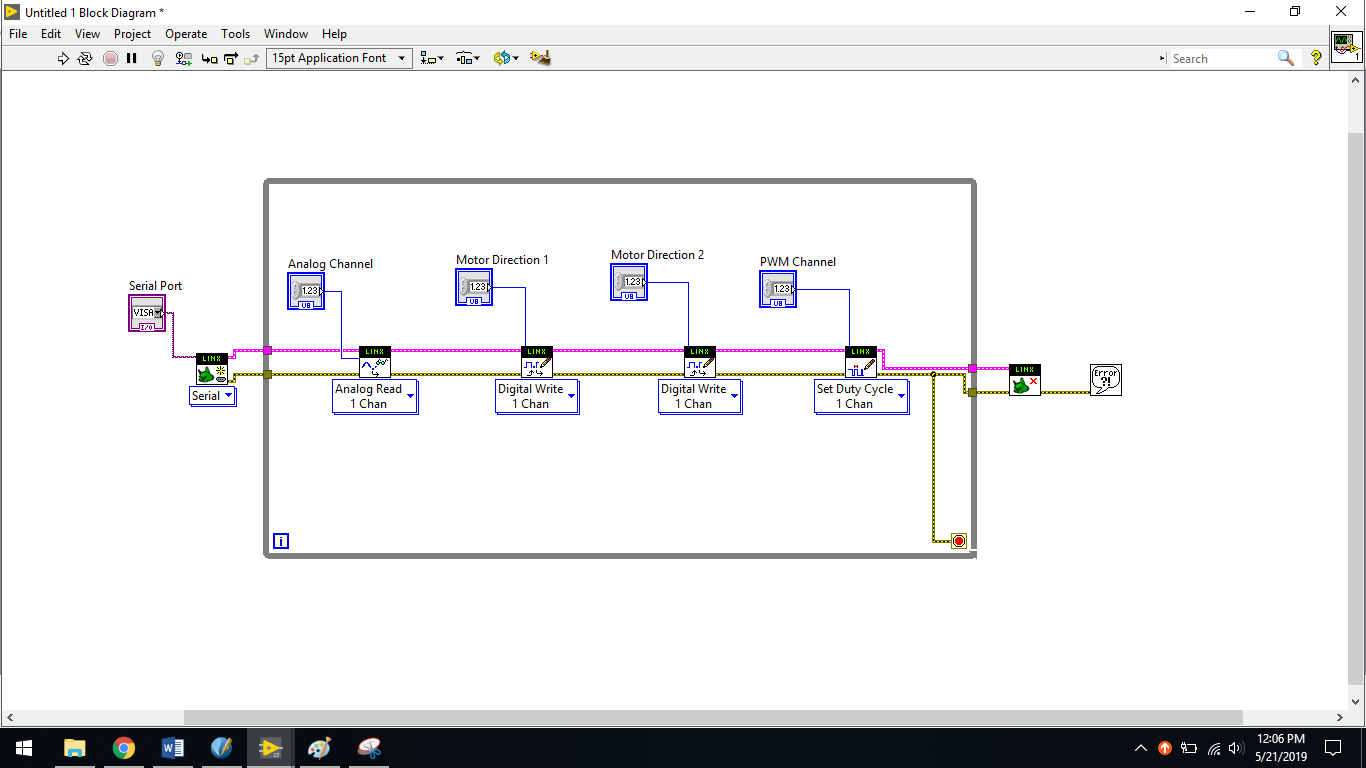Open the Paint app from taskbar
This screenshot has width=1366, height=768.
coord(319,748)
